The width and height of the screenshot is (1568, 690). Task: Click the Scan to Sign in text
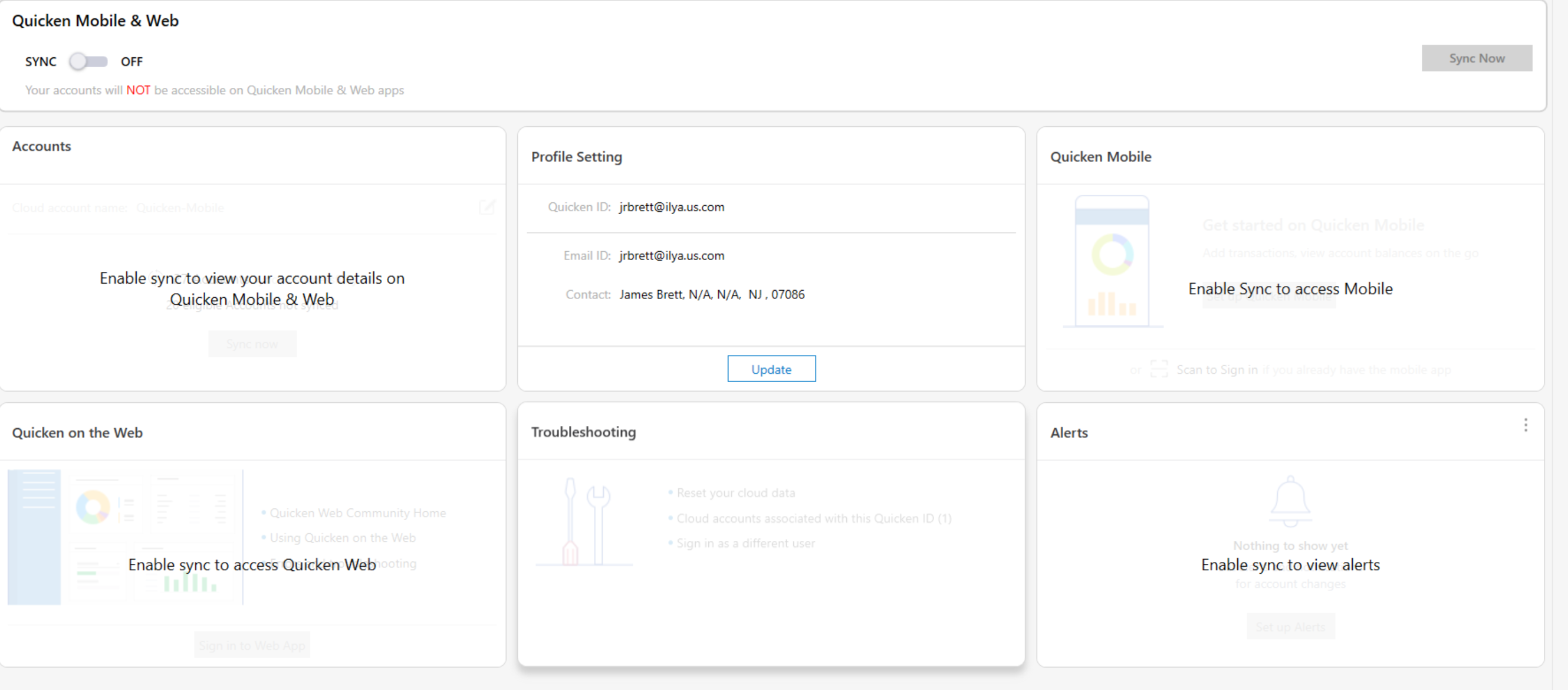point(1216,370)
